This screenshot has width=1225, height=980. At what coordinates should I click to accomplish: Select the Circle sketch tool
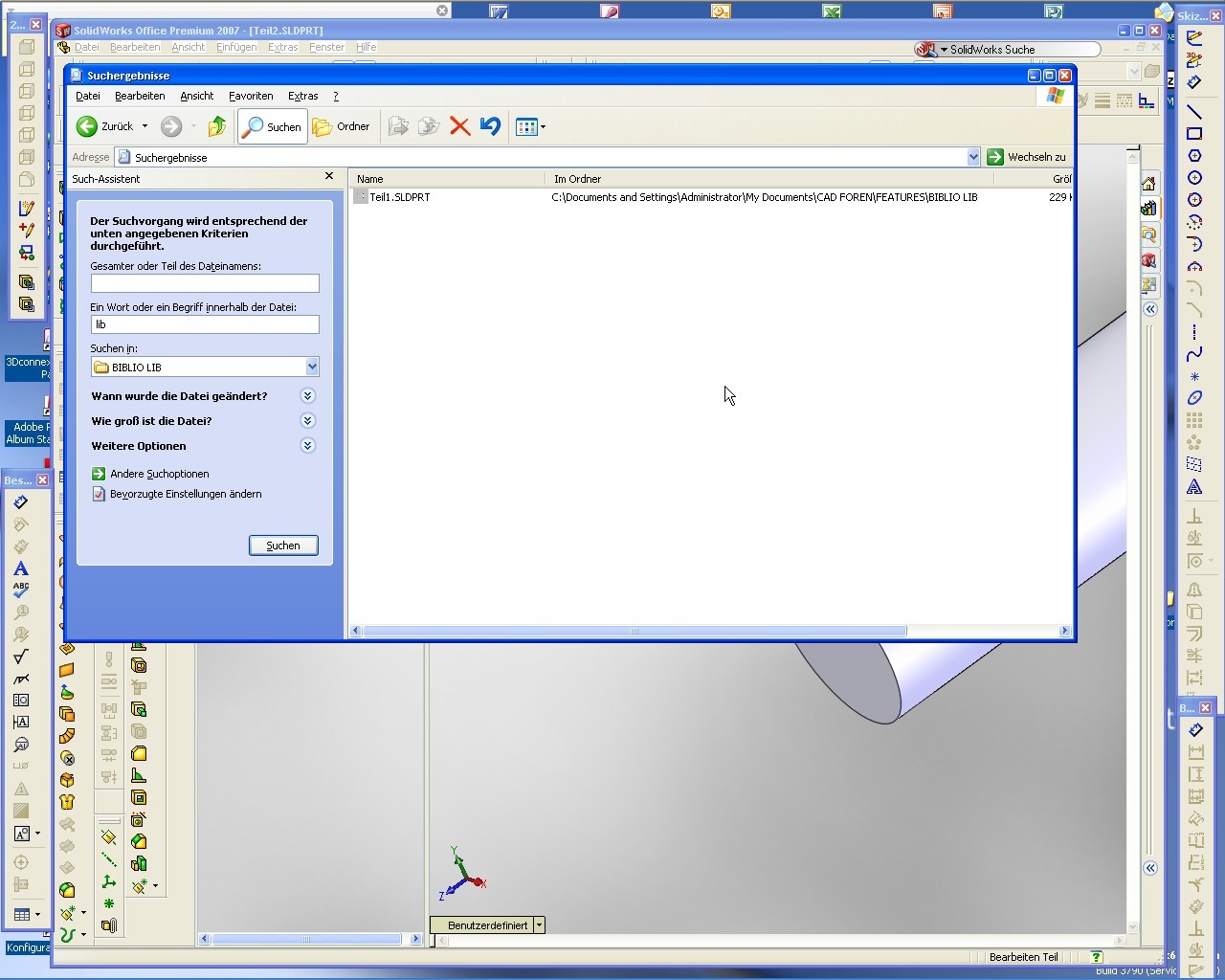1194,178
